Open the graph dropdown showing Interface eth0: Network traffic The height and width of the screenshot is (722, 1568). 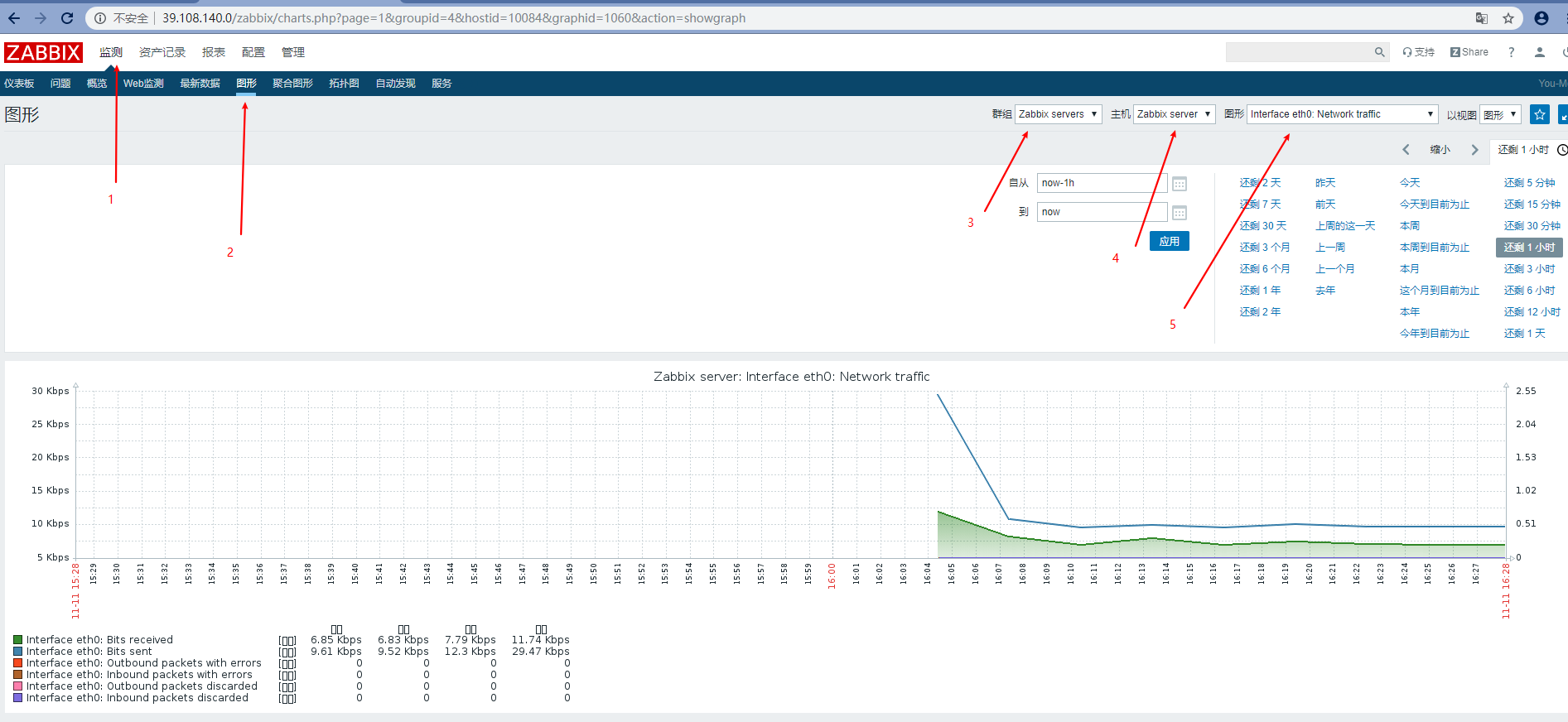[x=1342, y=114]
